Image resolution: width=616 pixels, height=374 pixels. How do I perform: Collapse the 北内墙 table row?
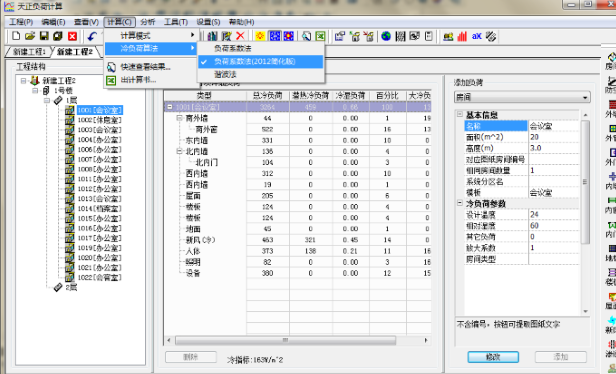coord(180,151)
